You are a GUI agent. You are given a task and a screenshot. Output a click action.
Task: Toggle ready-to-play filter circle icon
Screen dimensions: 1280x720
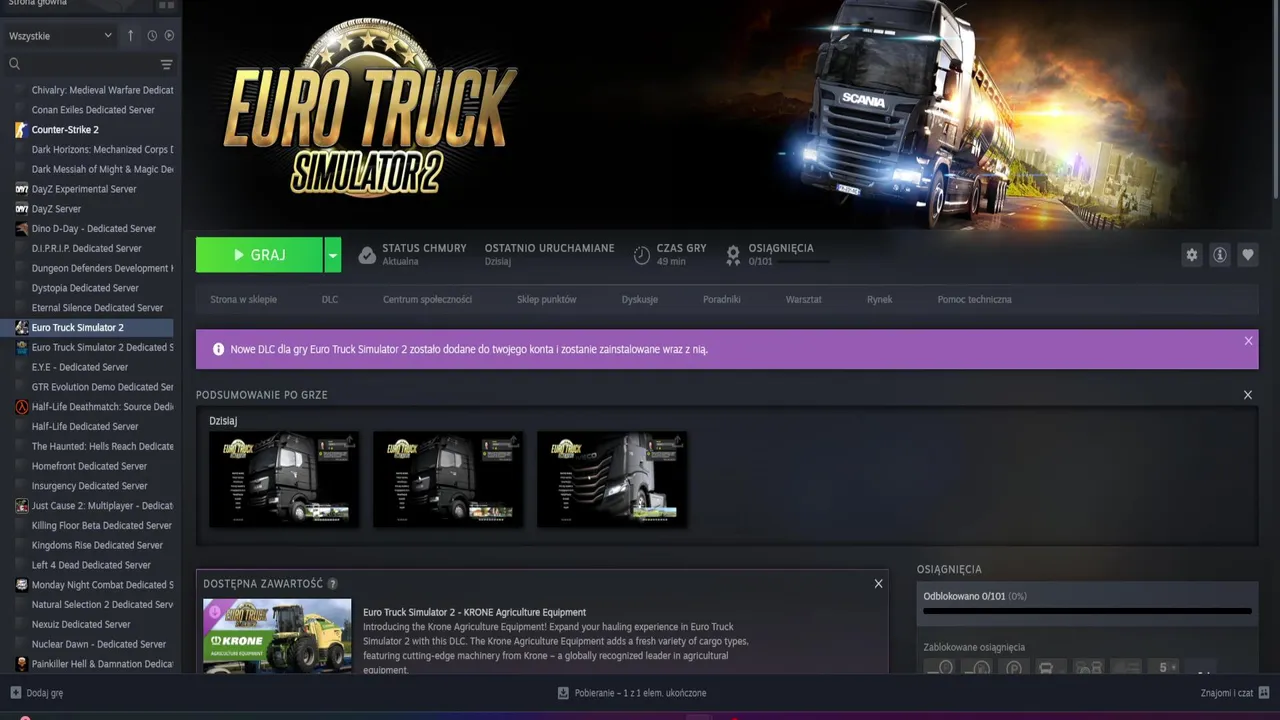tap(169, 35)
